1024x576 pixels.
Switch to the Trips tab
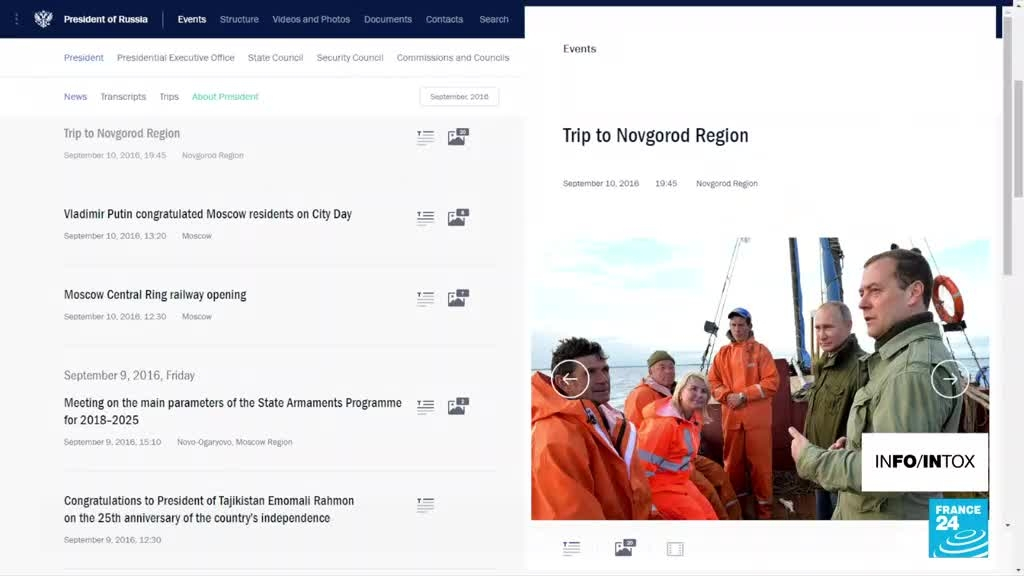coord(169,97)
